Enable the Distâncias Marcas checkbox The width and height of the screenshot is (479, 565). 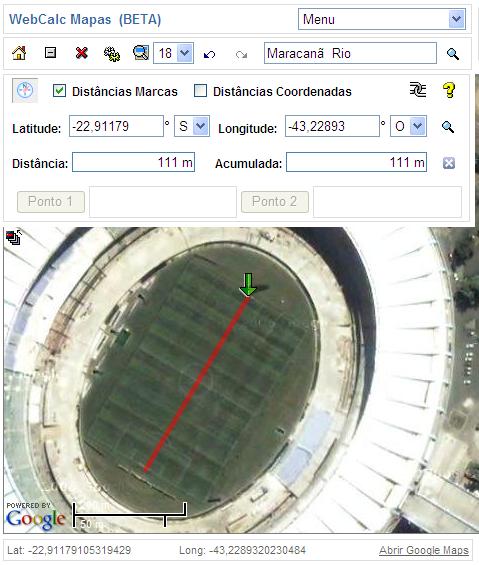pos(59,90)
